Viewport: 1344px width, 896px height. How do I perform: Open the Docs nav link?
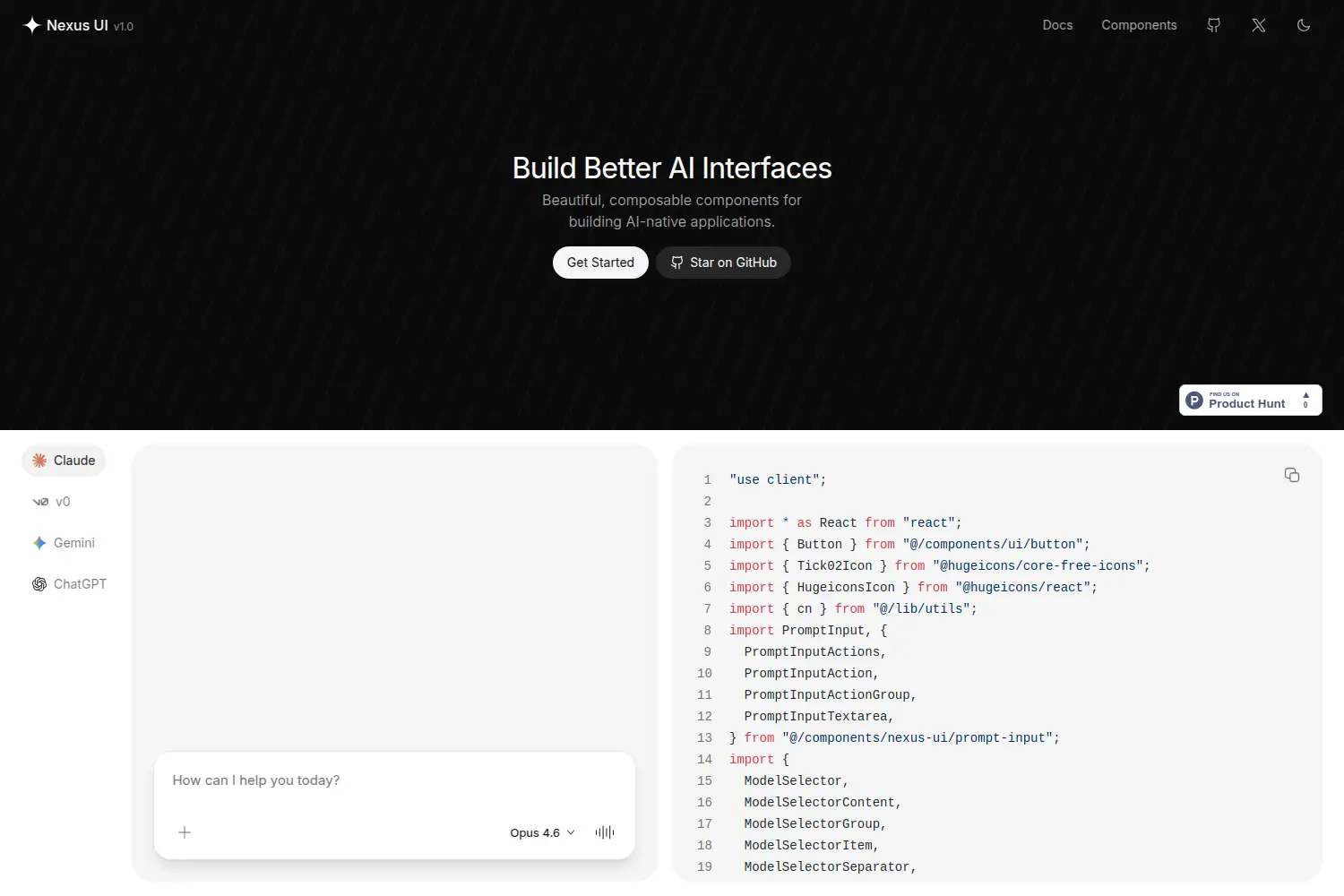[1057, 25]
